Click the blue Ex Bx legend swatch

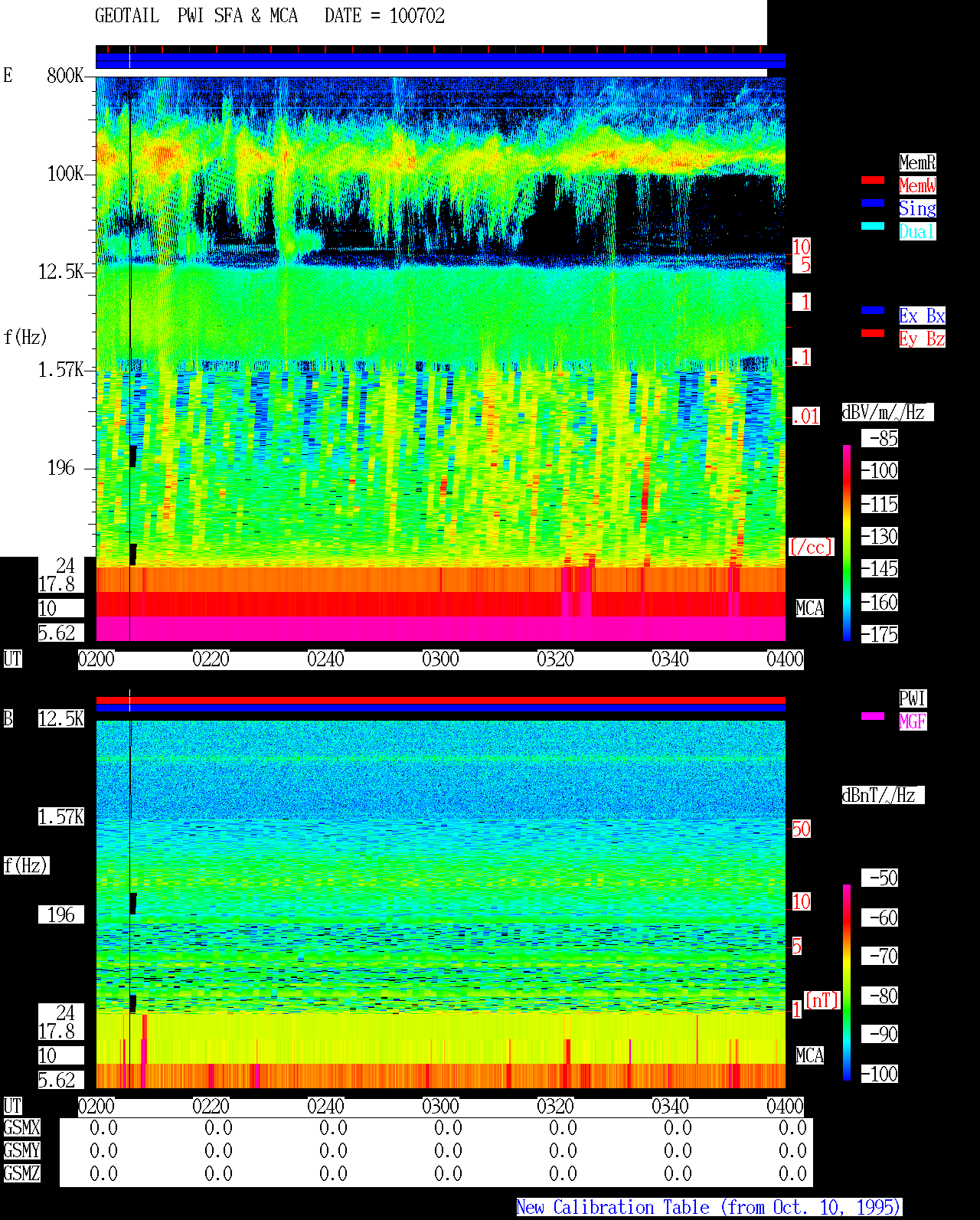pyautogui.click(x=873, y=310)
